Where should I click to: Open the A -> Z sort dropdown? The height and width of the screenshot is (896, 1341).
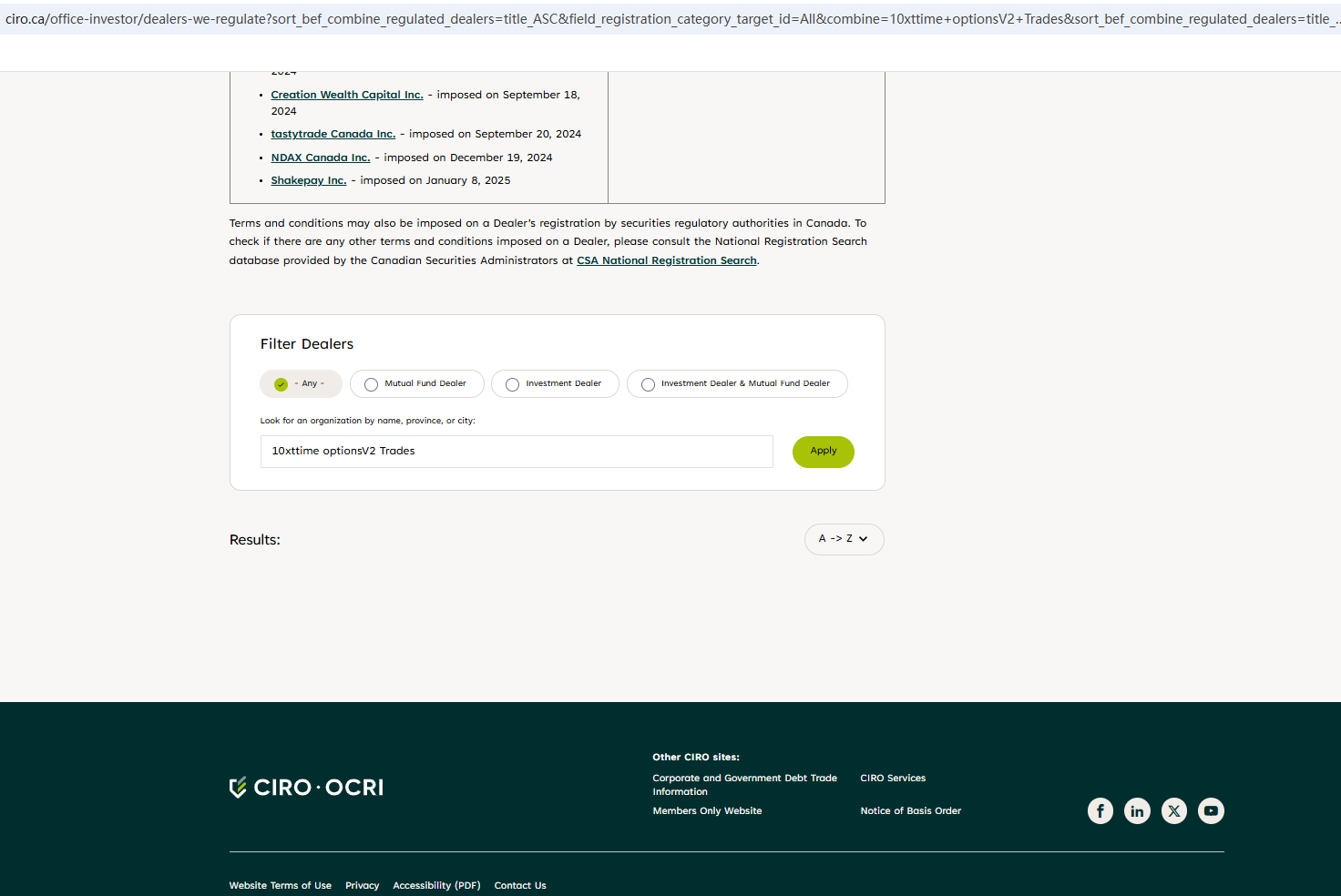coord(845,539)
